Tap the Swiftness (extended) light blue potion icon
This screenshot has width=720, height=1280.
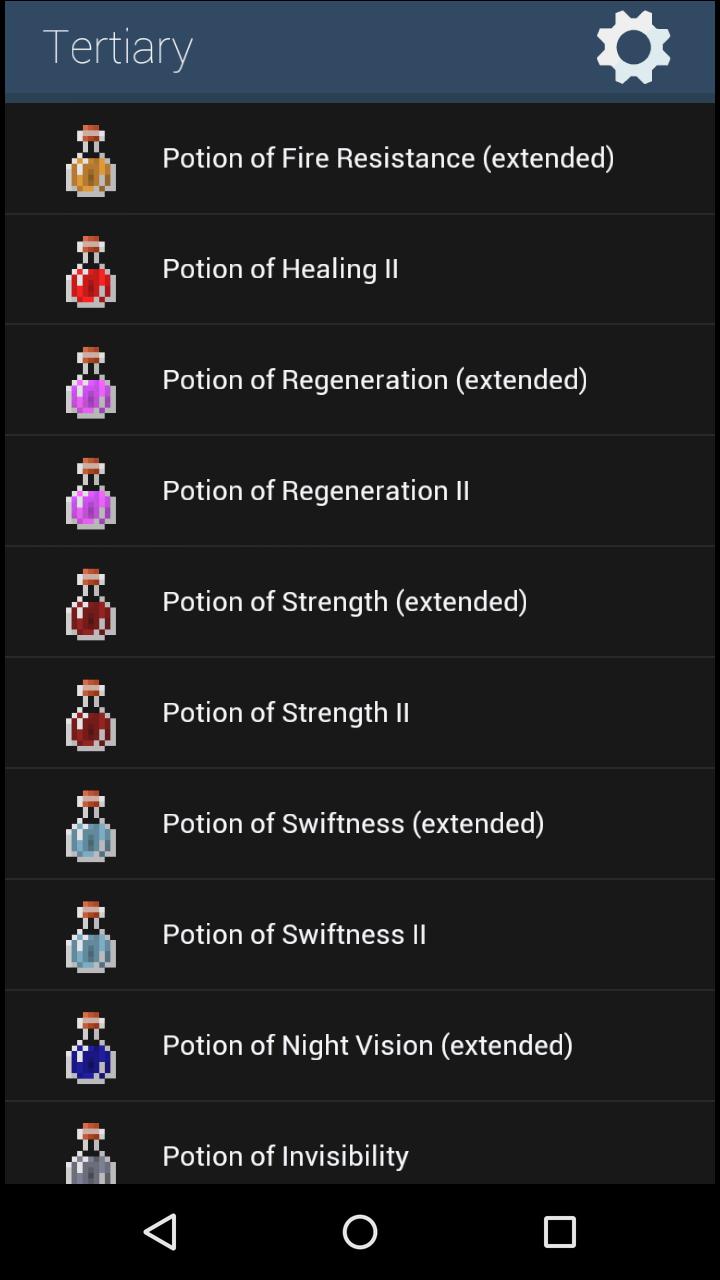pos(91,826)
